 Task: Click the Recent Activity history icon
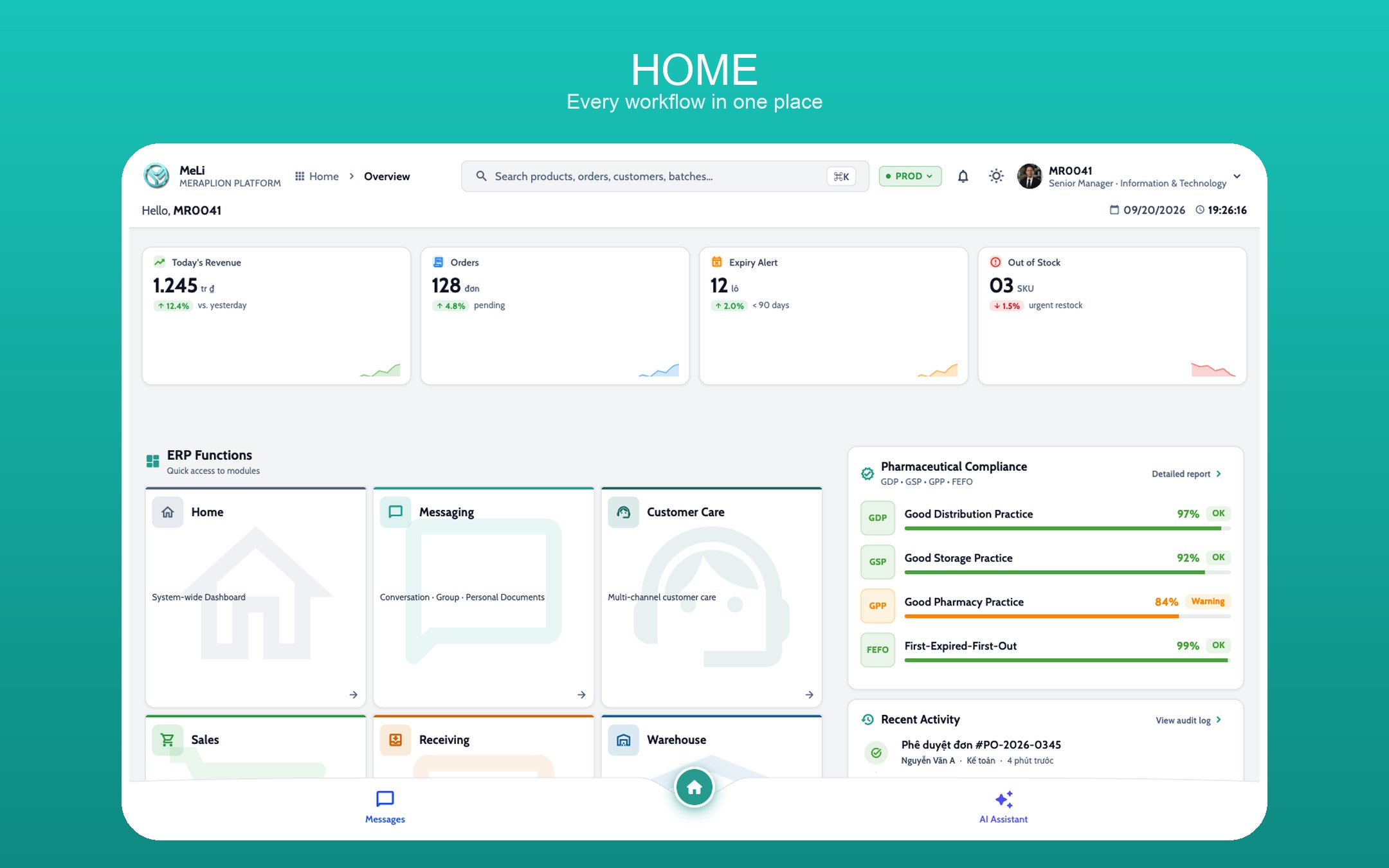point(867,719)
